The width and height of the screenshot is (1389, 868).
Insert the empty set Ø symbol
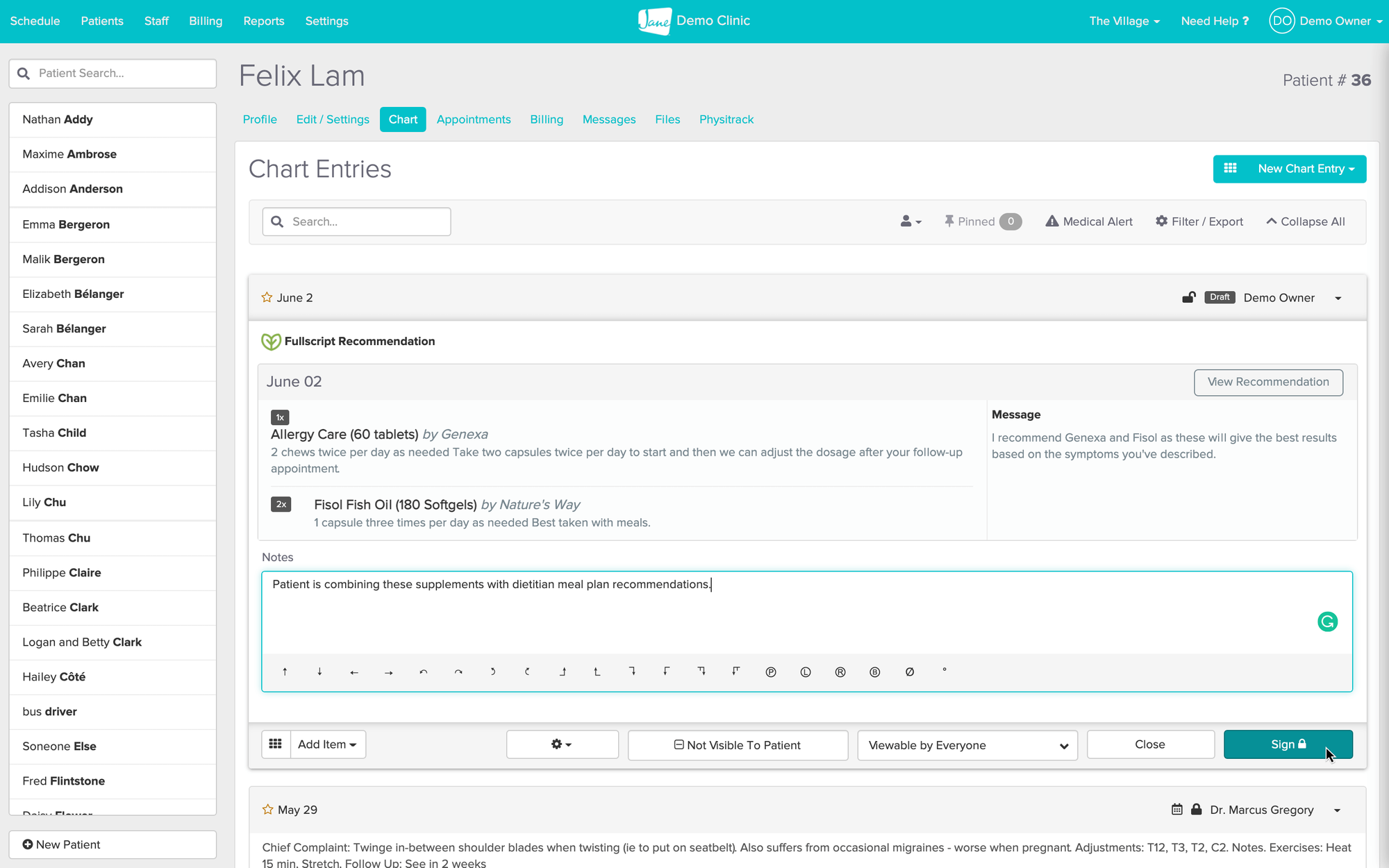[x=910, y=671]
